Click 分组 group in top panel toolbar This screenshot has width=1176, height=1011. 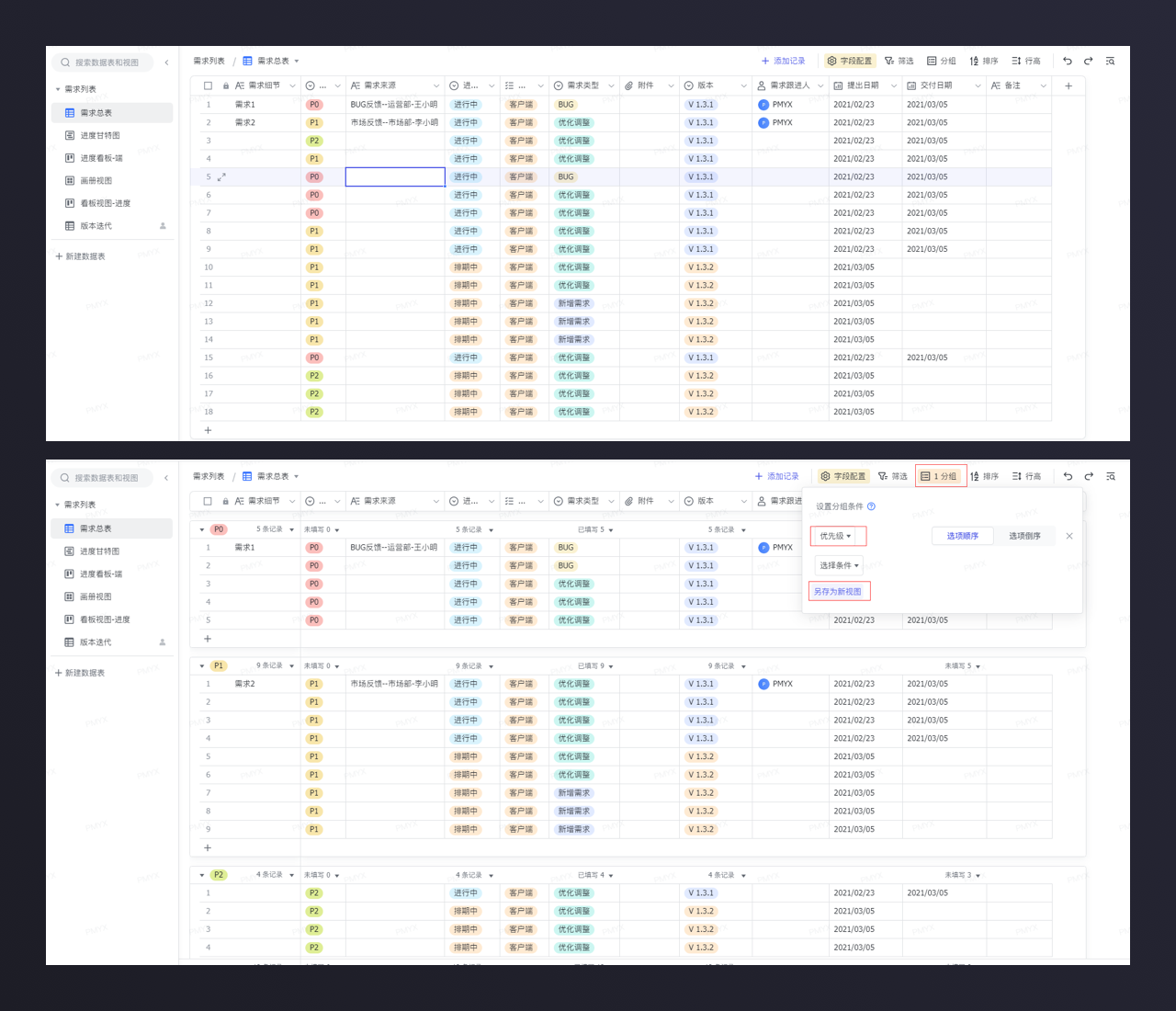pyautogui.click(x=942, y=61)
